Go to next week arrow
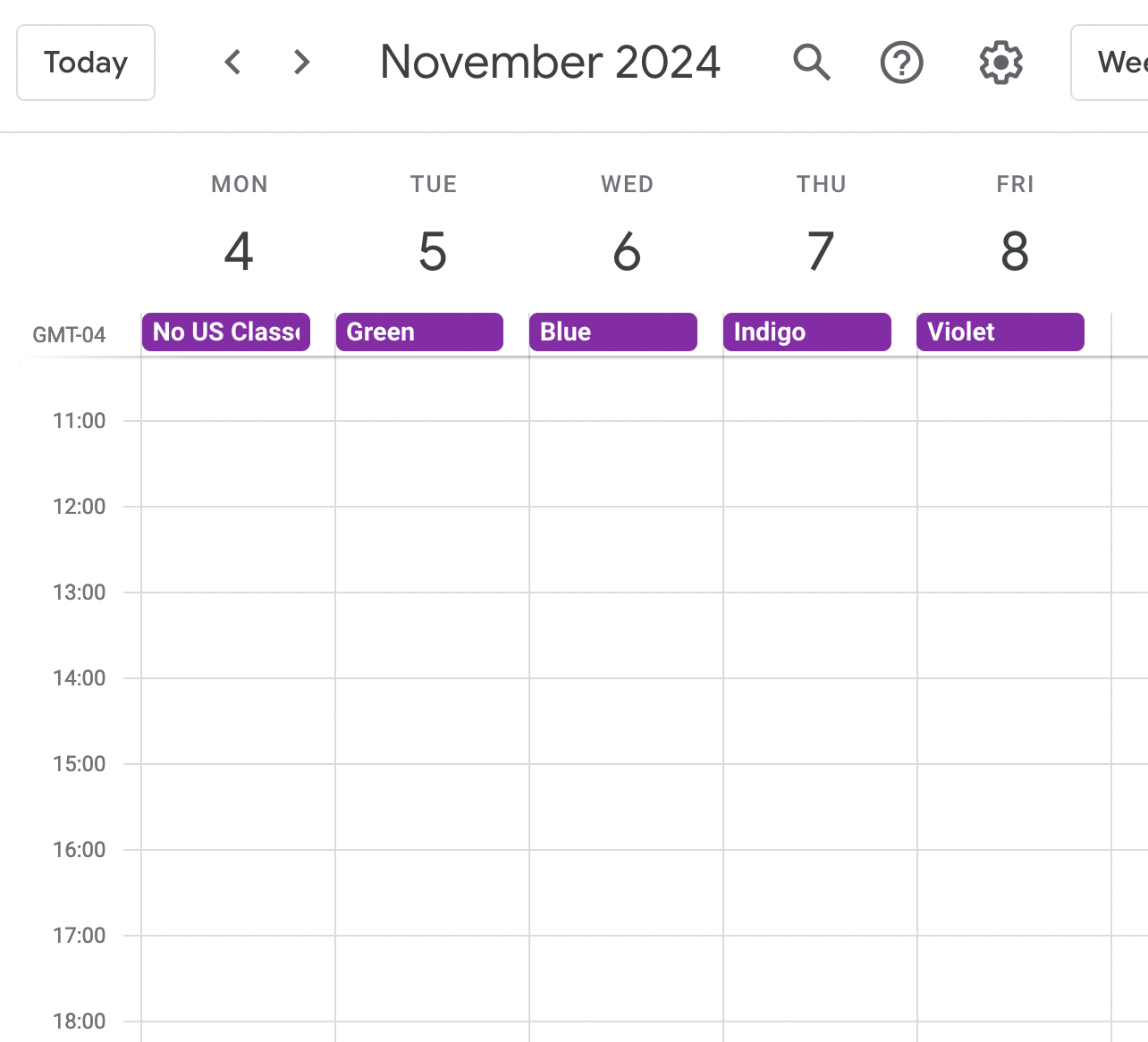Viewport: 1148px width, 1042px height. 302,63
